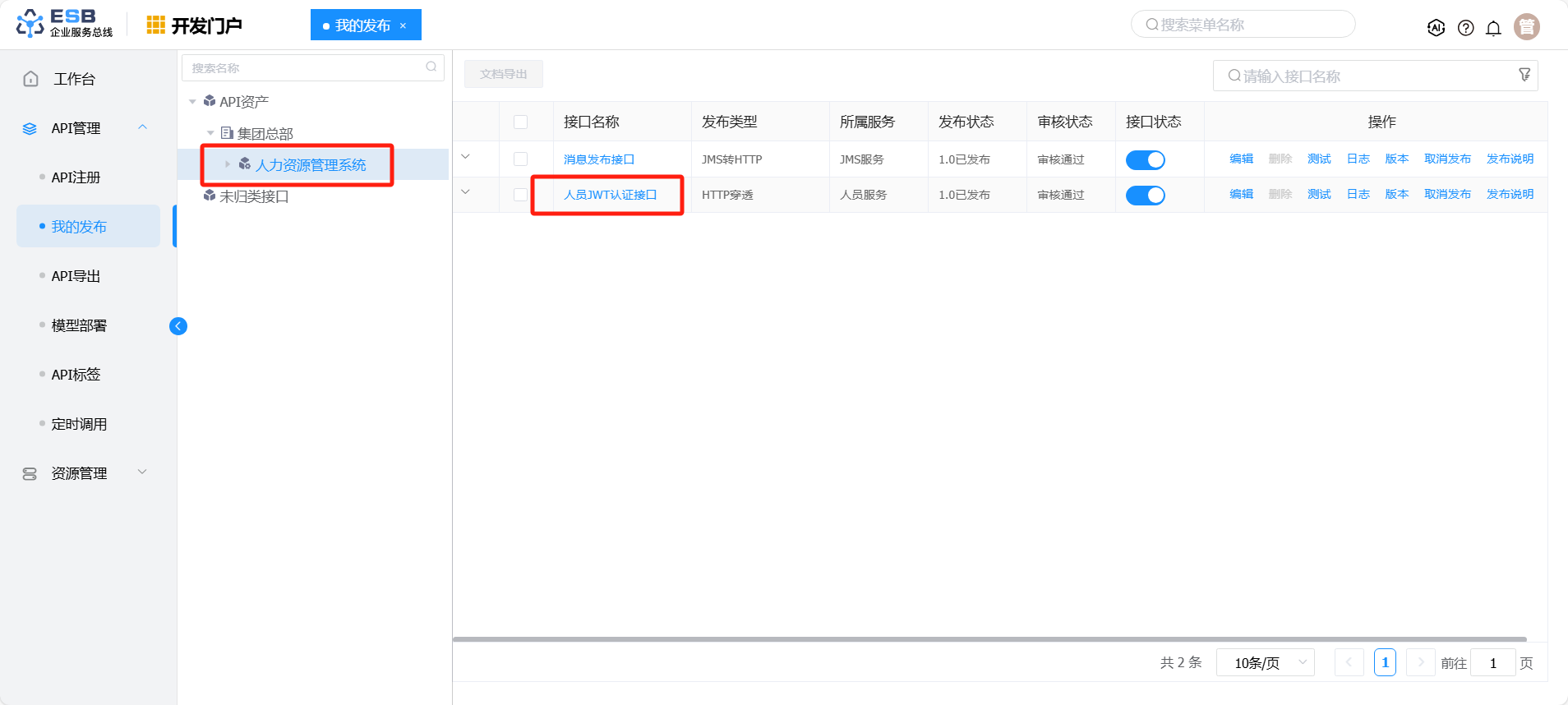Click the 审核状态 column header
Screen dimensions: 1568x705
click(x=1065, y=122)
